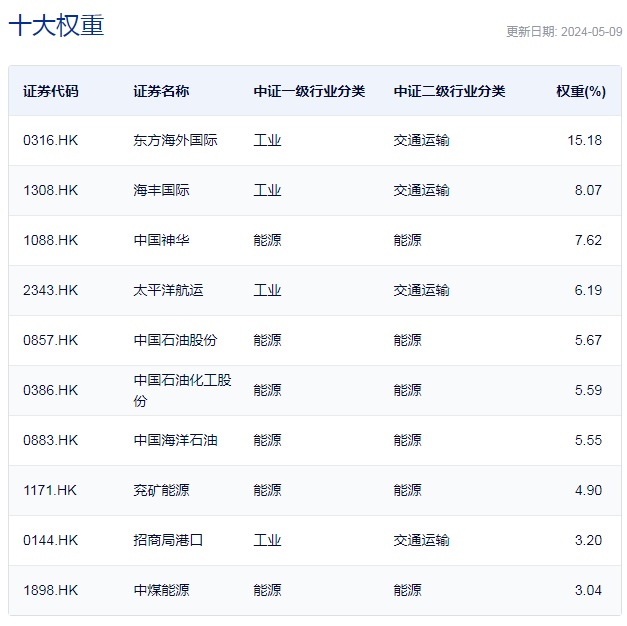627x626 pixels.
Task: Click the 中证一级行业分类 column header
Action: coord(309,91)
